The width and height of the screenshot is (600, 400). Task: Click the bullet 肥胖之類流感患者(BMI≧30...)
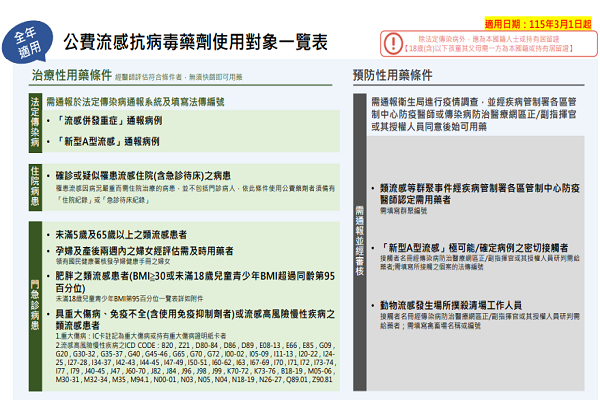[195, 282]
